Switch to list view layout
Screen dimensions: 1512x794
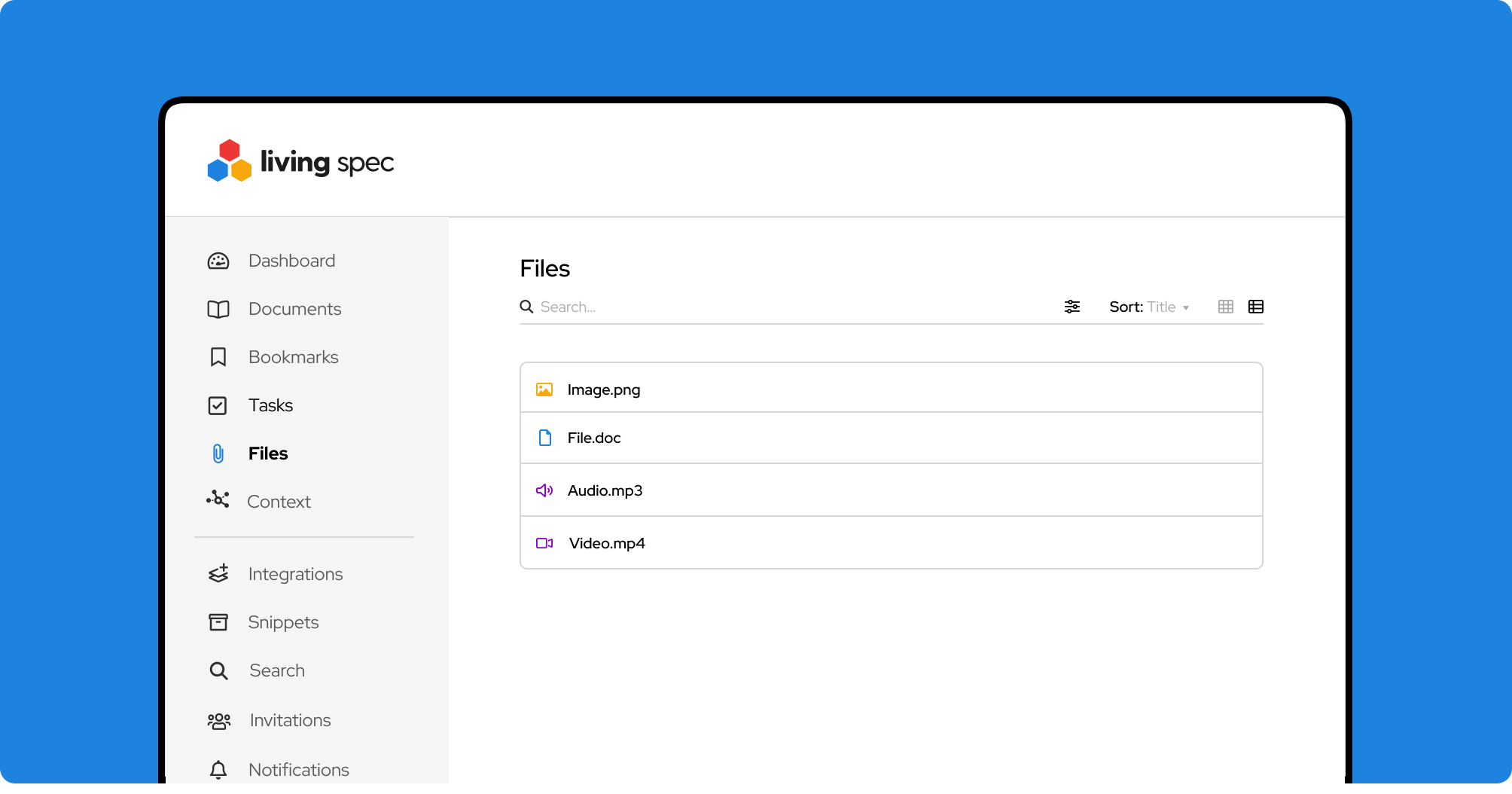[1255, 307]
